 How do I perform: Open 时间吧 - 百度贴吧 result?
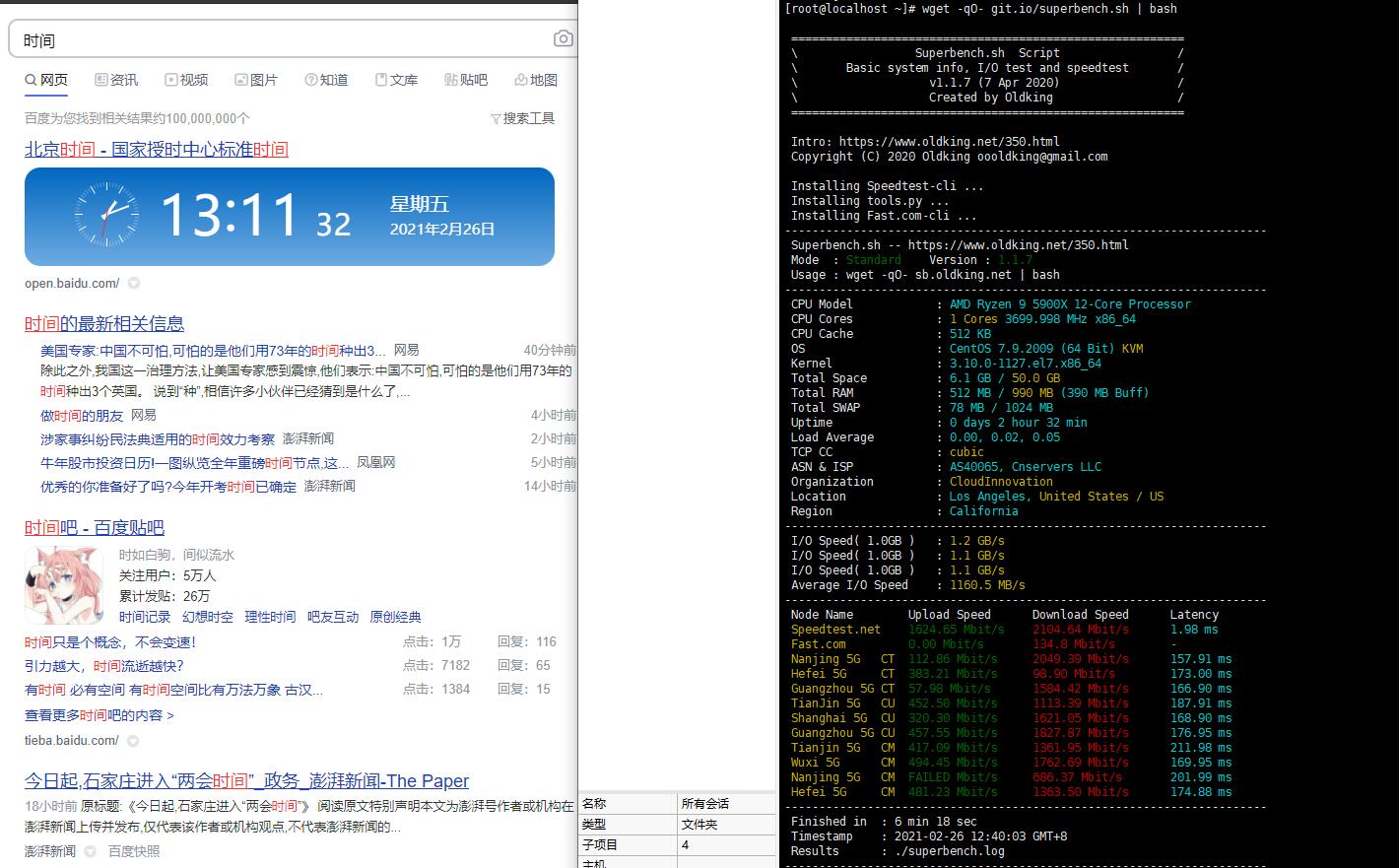click(95, 528)
